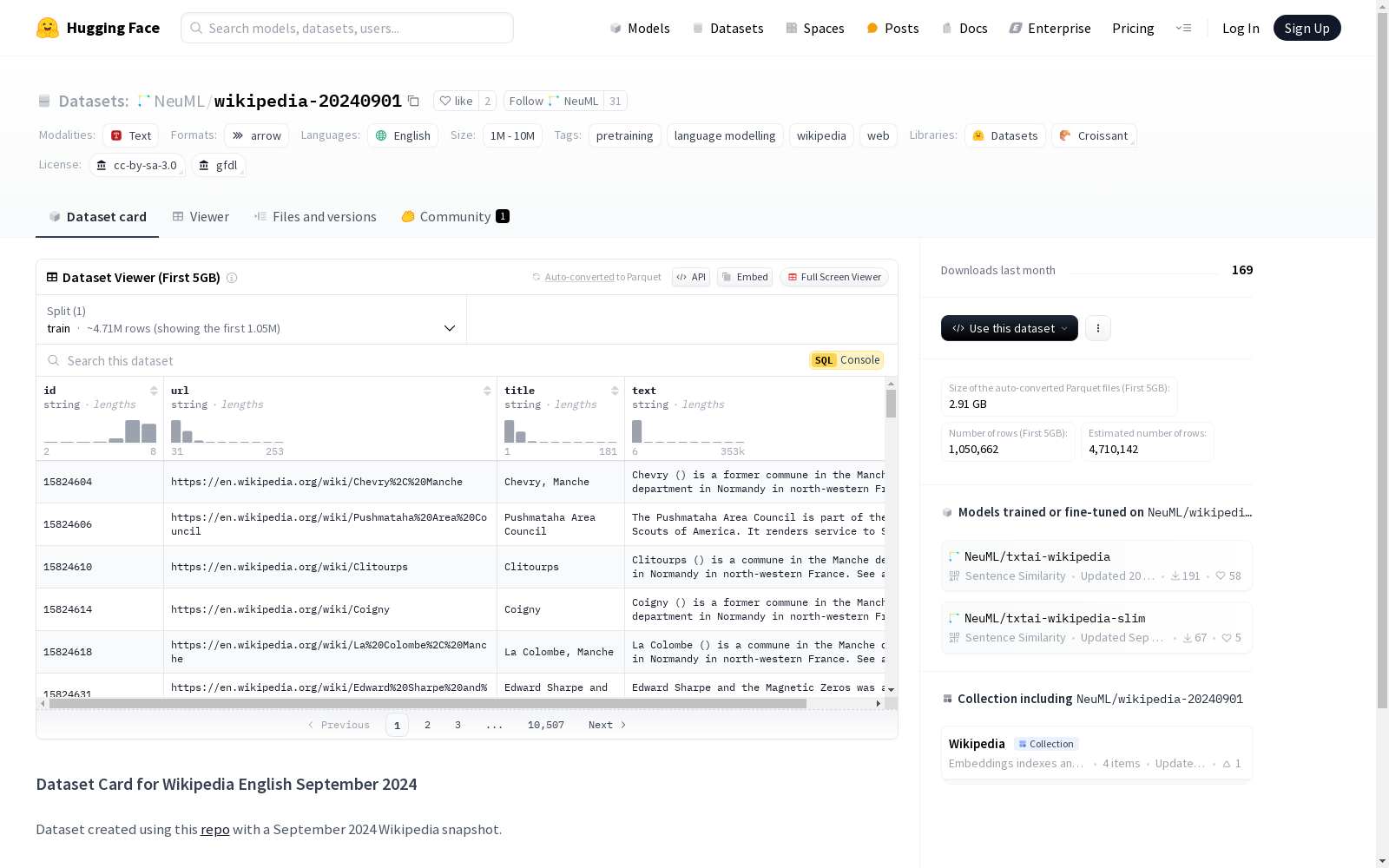This screenshot has height=868, width=1389.
Task: Go to the Next page of rows
Action: (x=608, y=725)
